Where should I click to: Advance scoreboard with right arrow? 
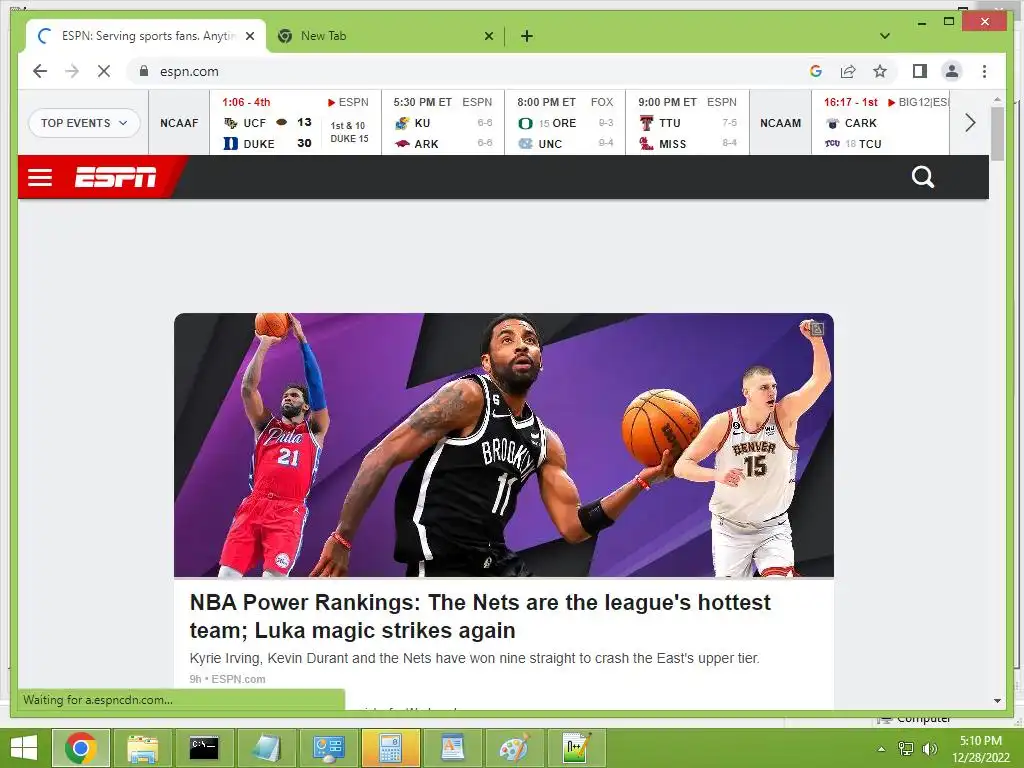pos(970,123)
